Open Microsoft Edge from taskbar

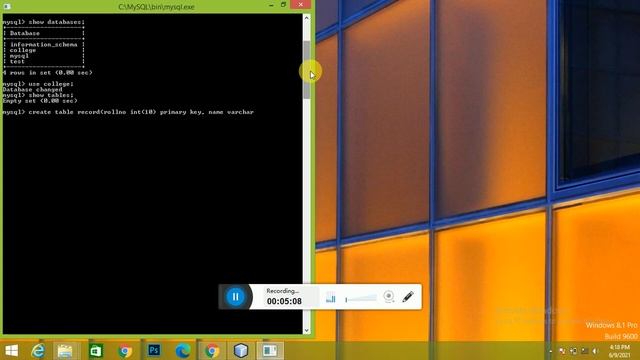click(x=182, y=351)
